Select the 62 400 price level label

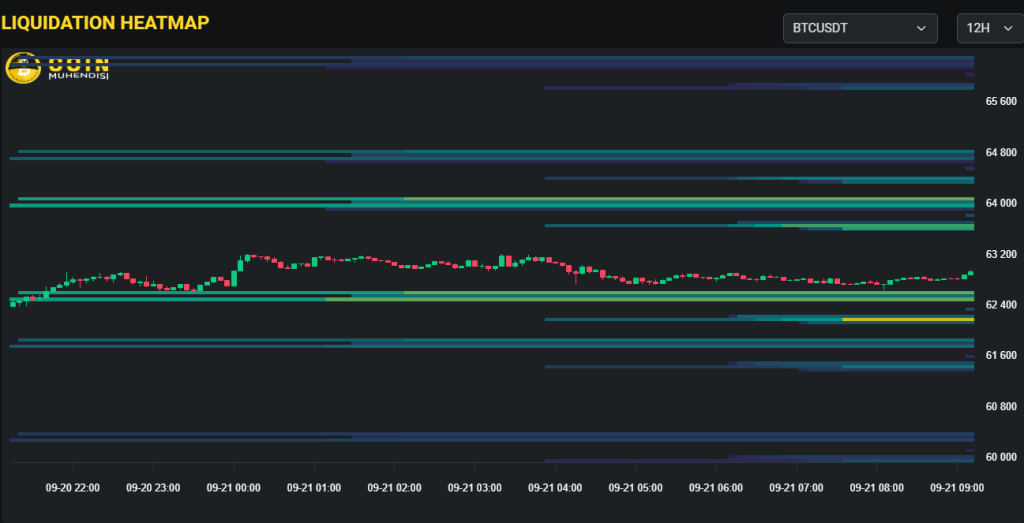point(1000,305)
